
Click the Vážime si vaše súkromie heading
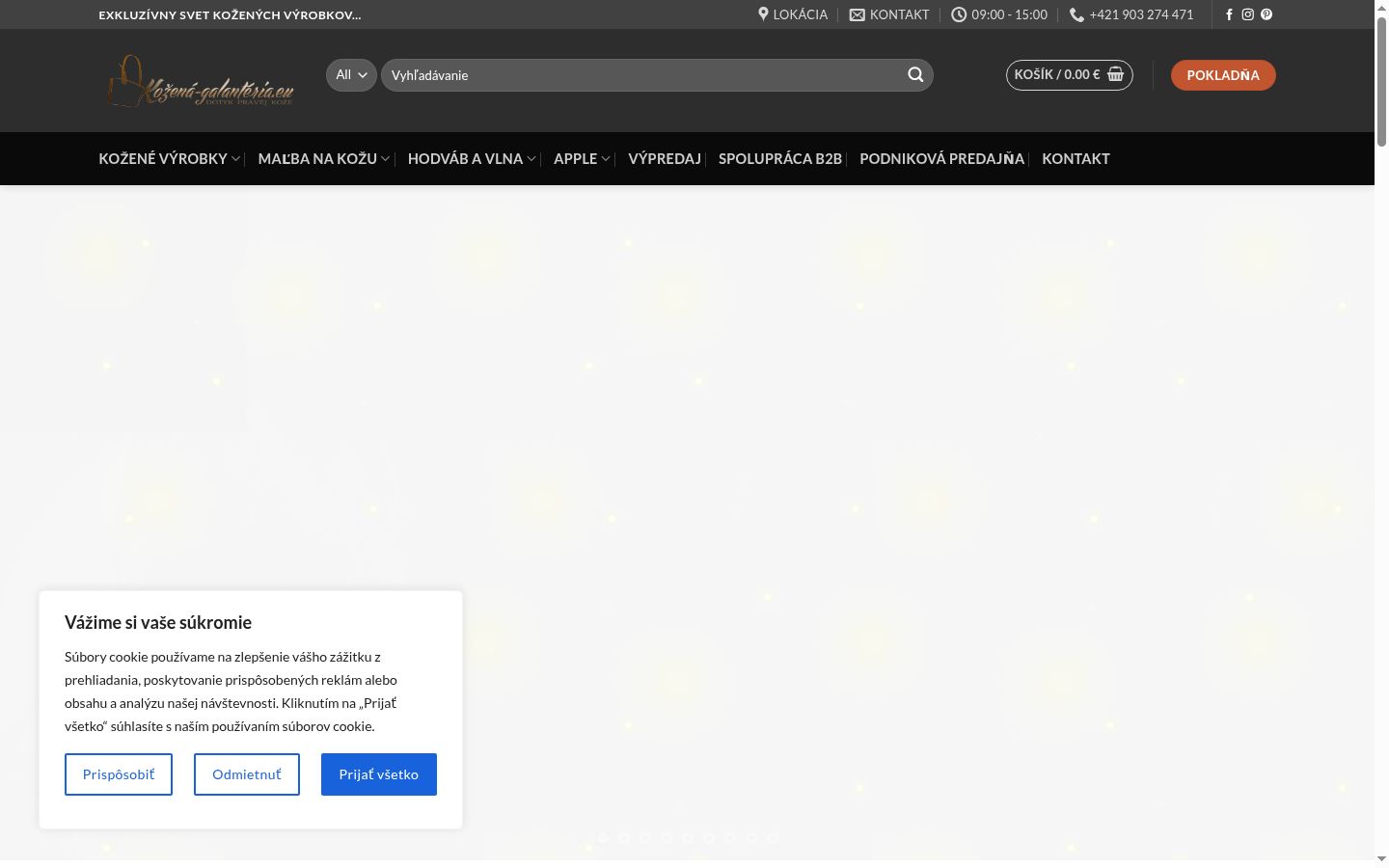[x=158, y=622]
